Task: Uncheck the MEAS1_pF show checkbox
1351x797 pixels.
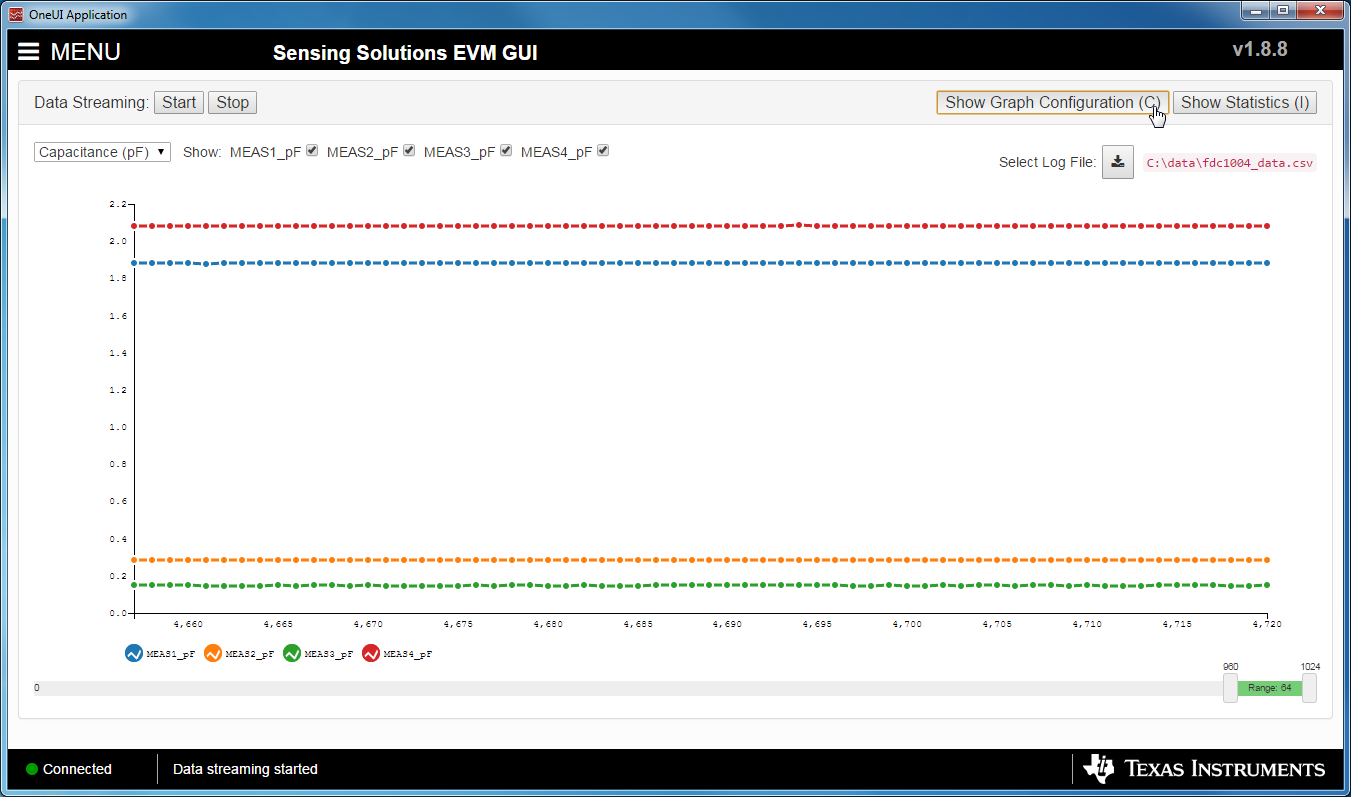Action: [x=311, y=149]
